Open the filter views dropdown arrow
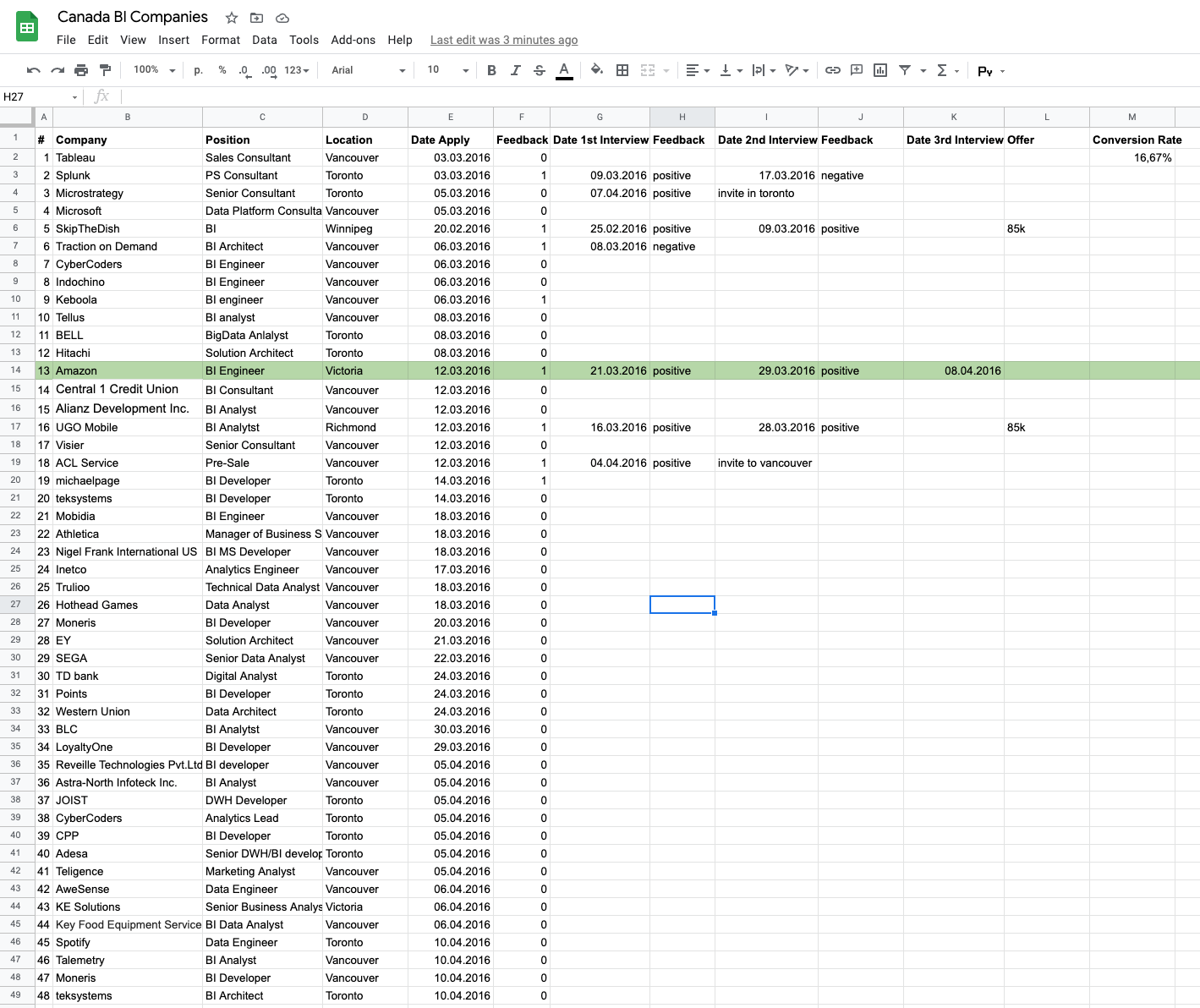1200x1008 pixels. pos(923,71)
